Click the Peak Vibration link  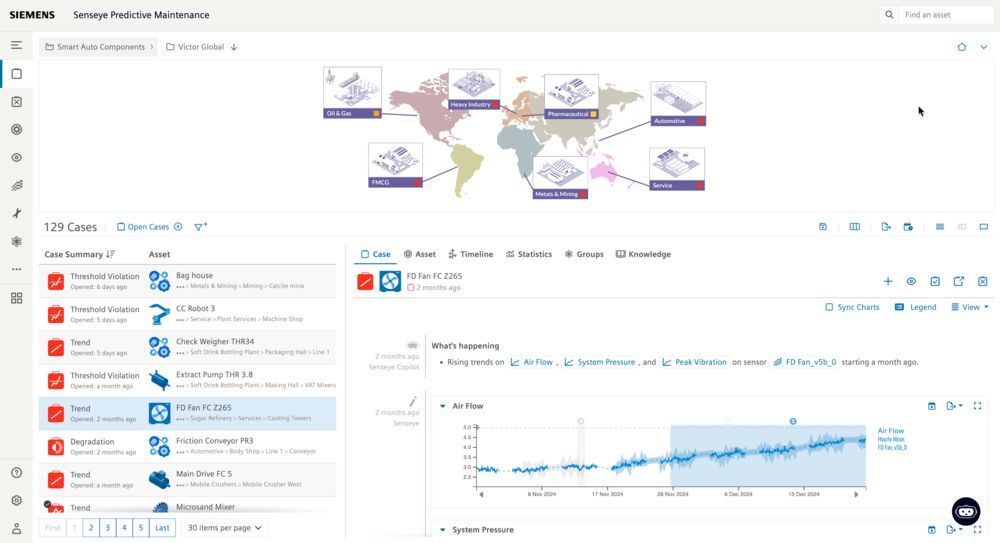[700, 362]
